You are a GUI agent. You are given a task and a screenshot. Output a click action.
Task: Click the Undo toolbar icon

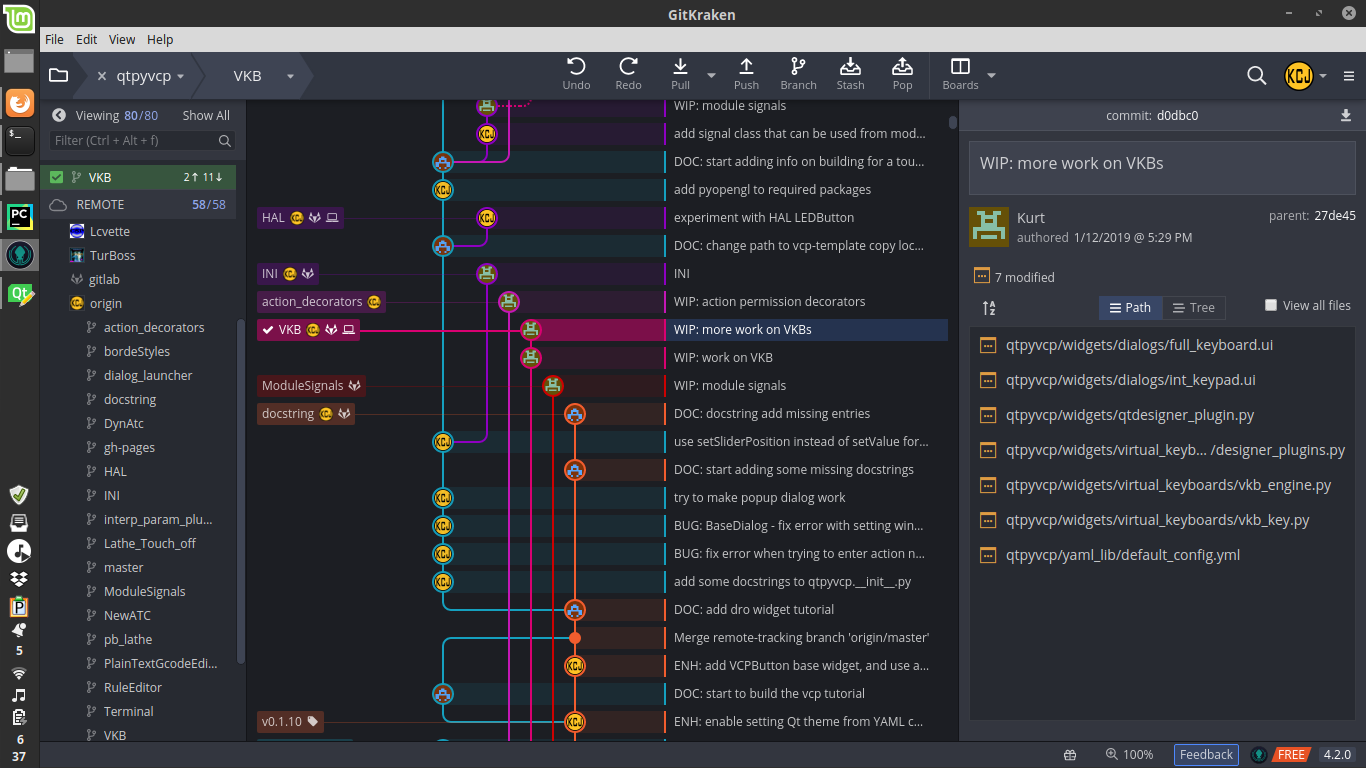576,67
